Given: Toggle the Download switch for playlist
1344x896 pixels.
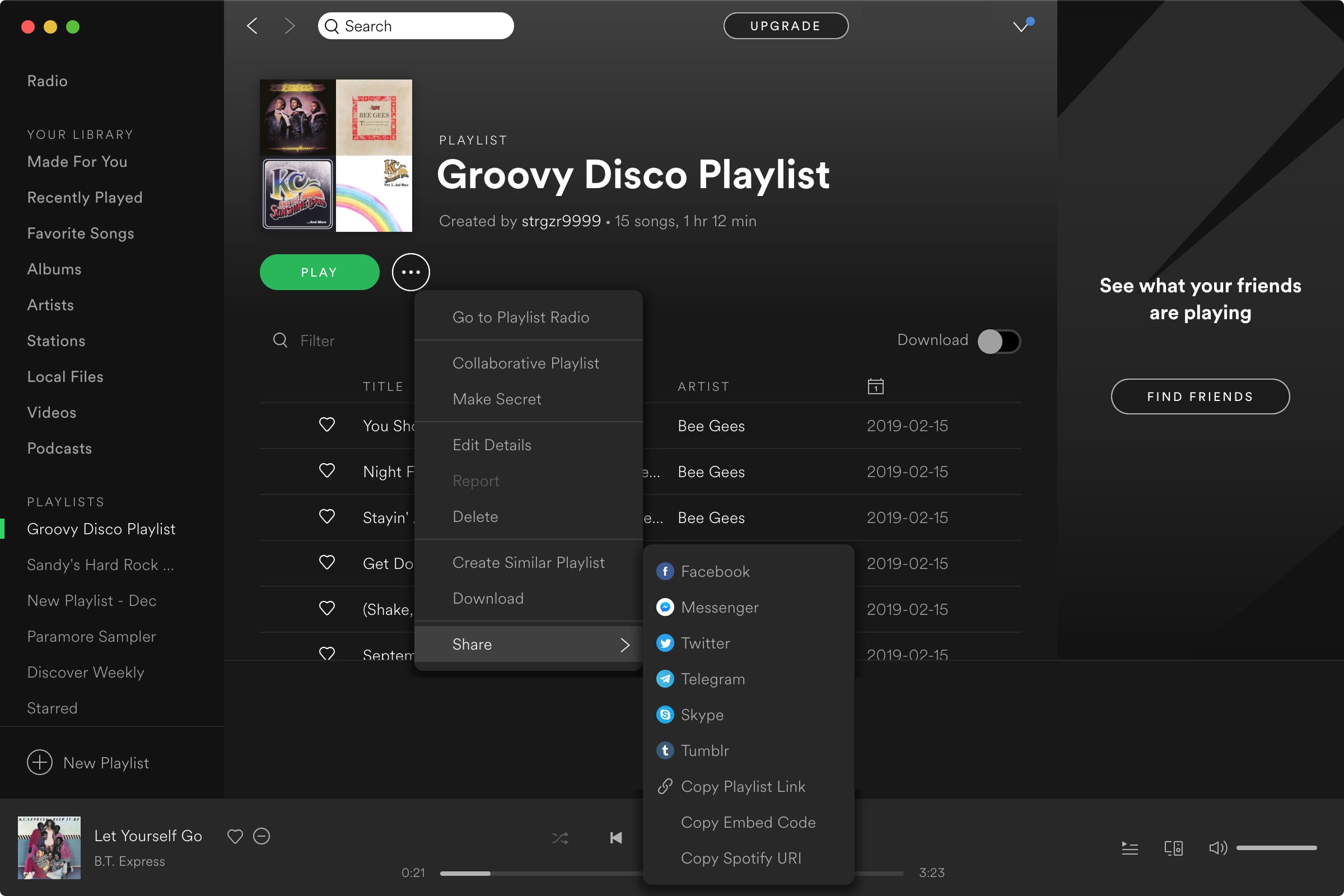Looking at the screenshot, I should click(x=998, y=340).
